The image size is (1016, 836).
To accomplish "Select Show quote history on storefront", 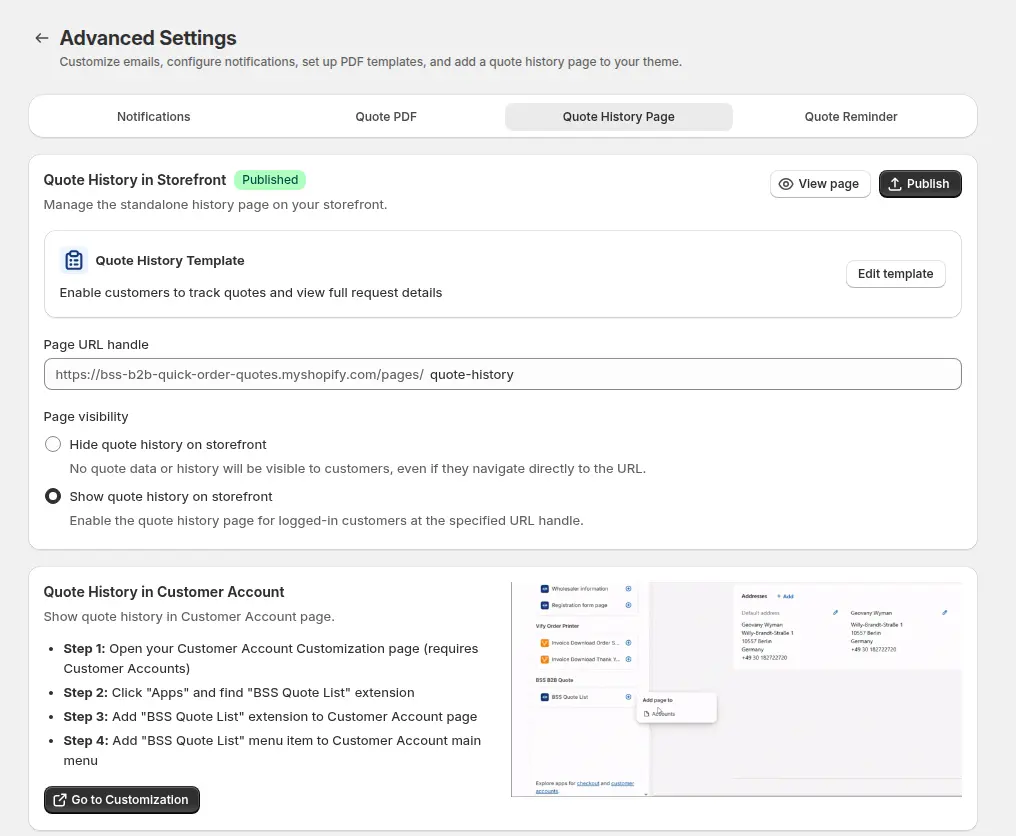I will click(x=53, y=496).
